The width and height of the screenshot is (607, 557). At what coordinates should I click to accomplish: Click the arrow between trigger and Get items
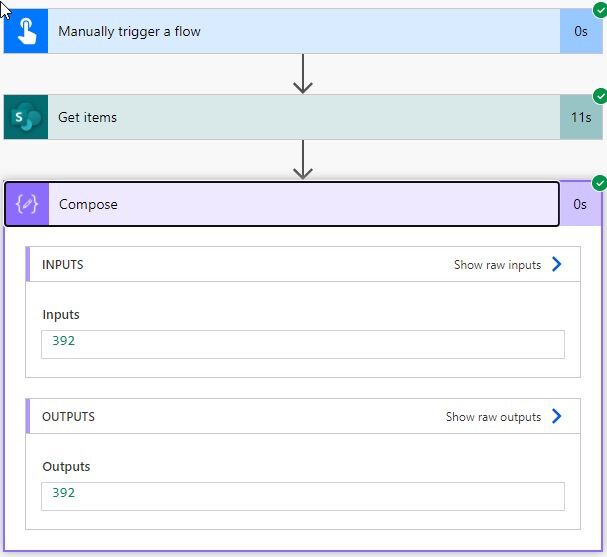coord(303,74)
